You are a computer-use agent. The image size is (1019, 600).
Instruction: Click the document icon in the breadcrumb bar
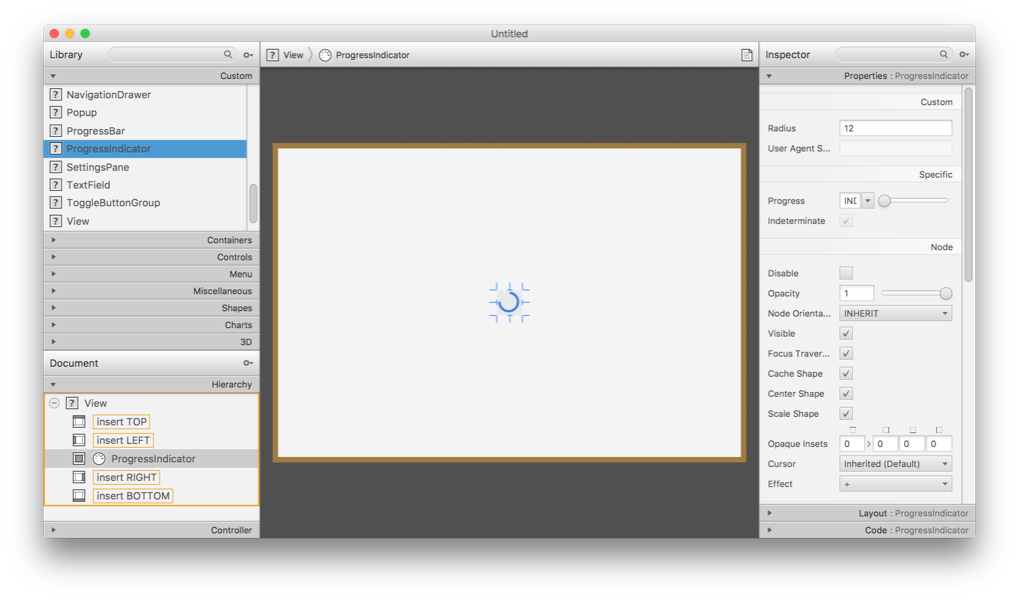coord(747,55)
